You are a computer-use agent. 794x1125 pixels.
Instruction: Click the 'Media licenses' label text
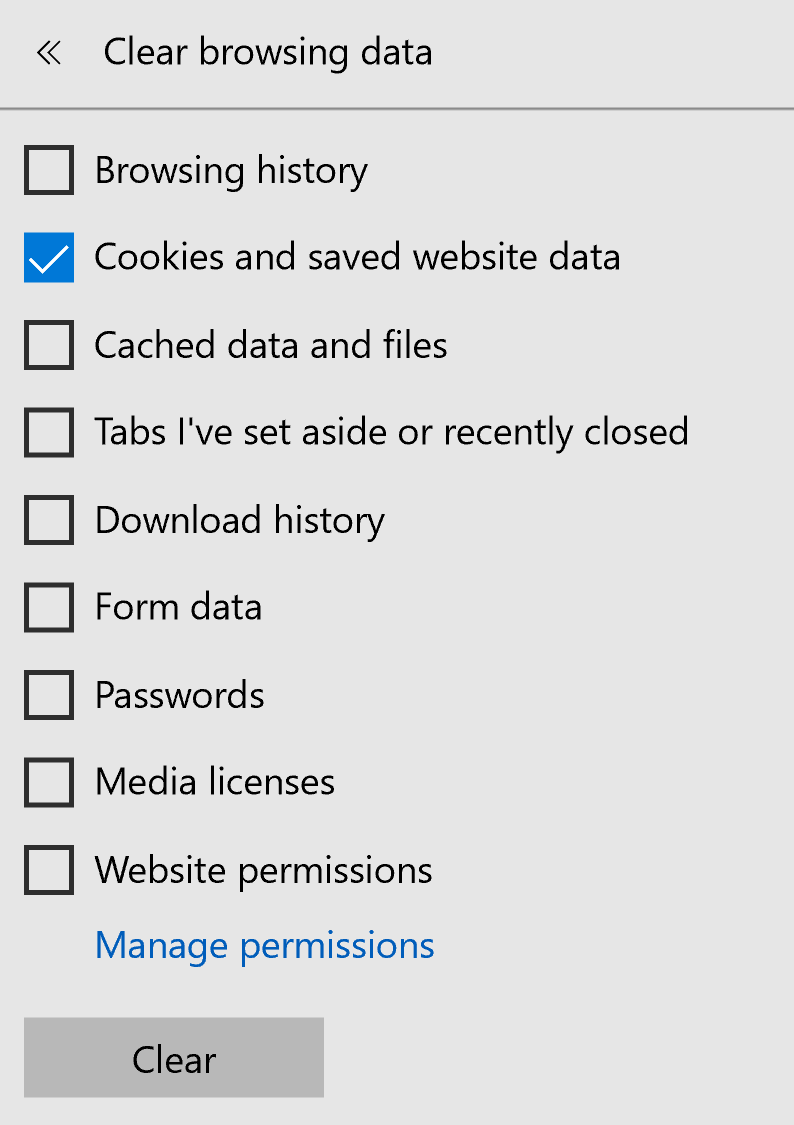pos(215,782)
